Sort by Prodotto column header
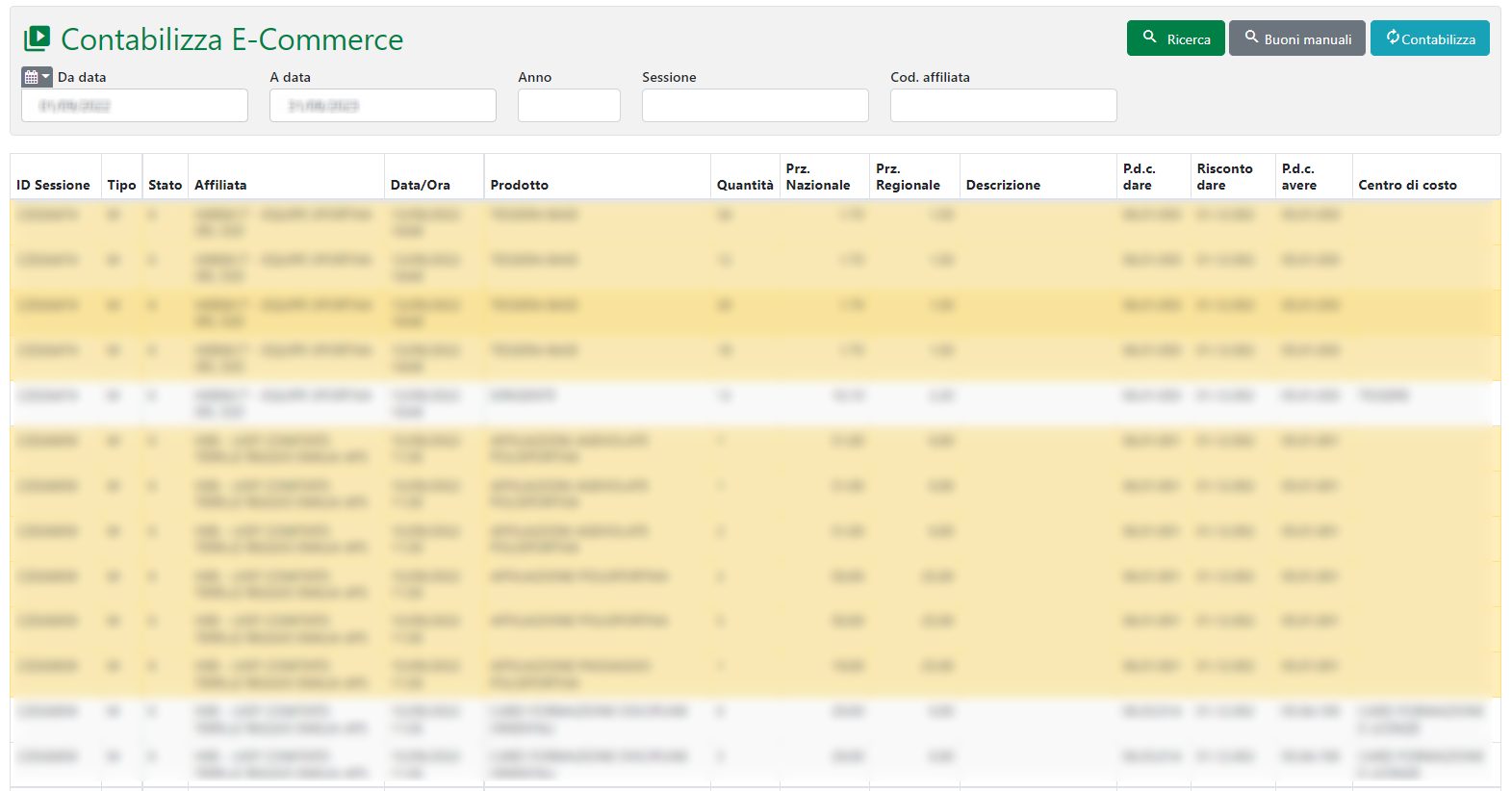This screenshot has width=1512, height=791. pyautogui.click(x=519, y=185)
